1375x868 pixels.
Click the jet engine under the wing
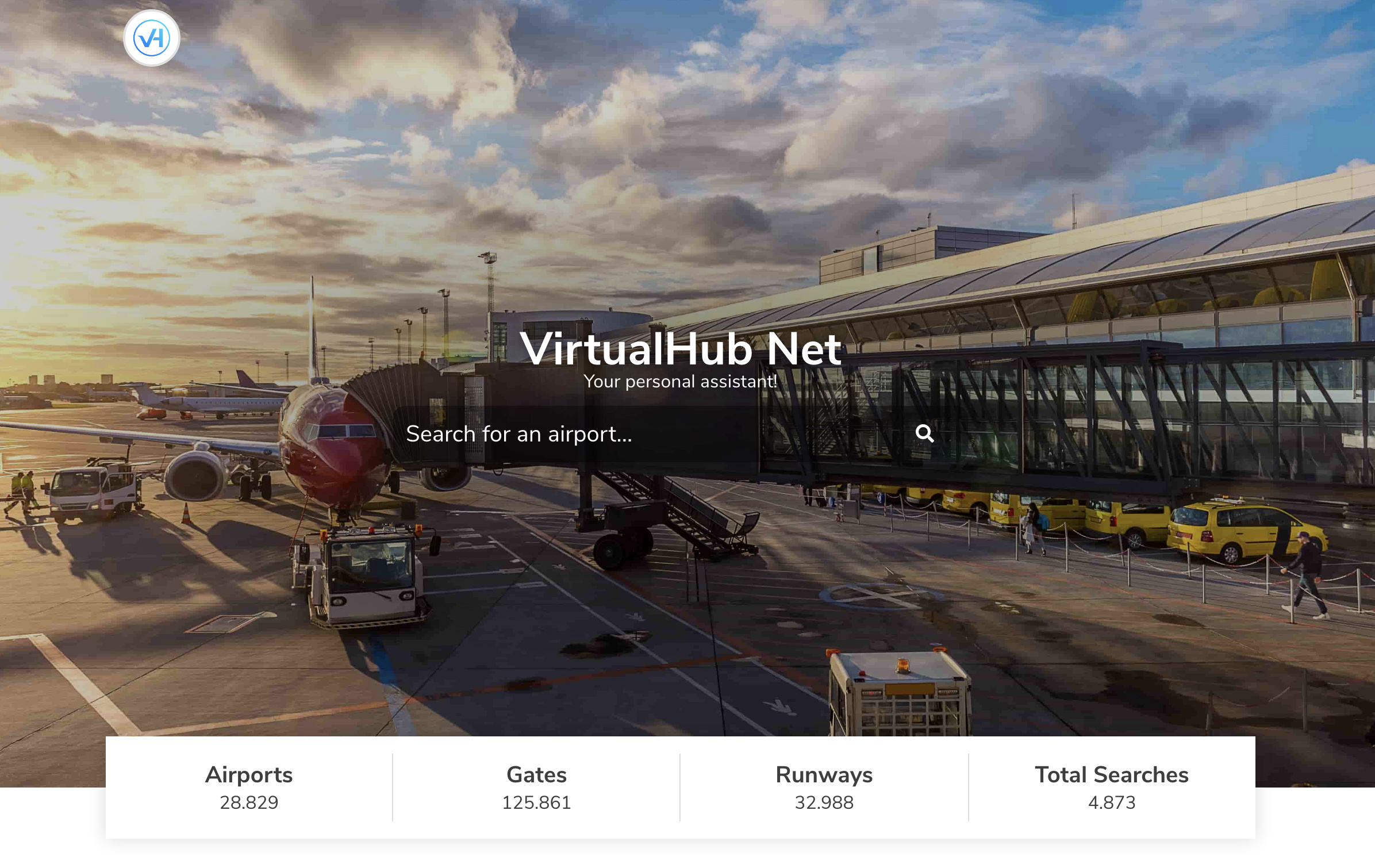point(197,476)
